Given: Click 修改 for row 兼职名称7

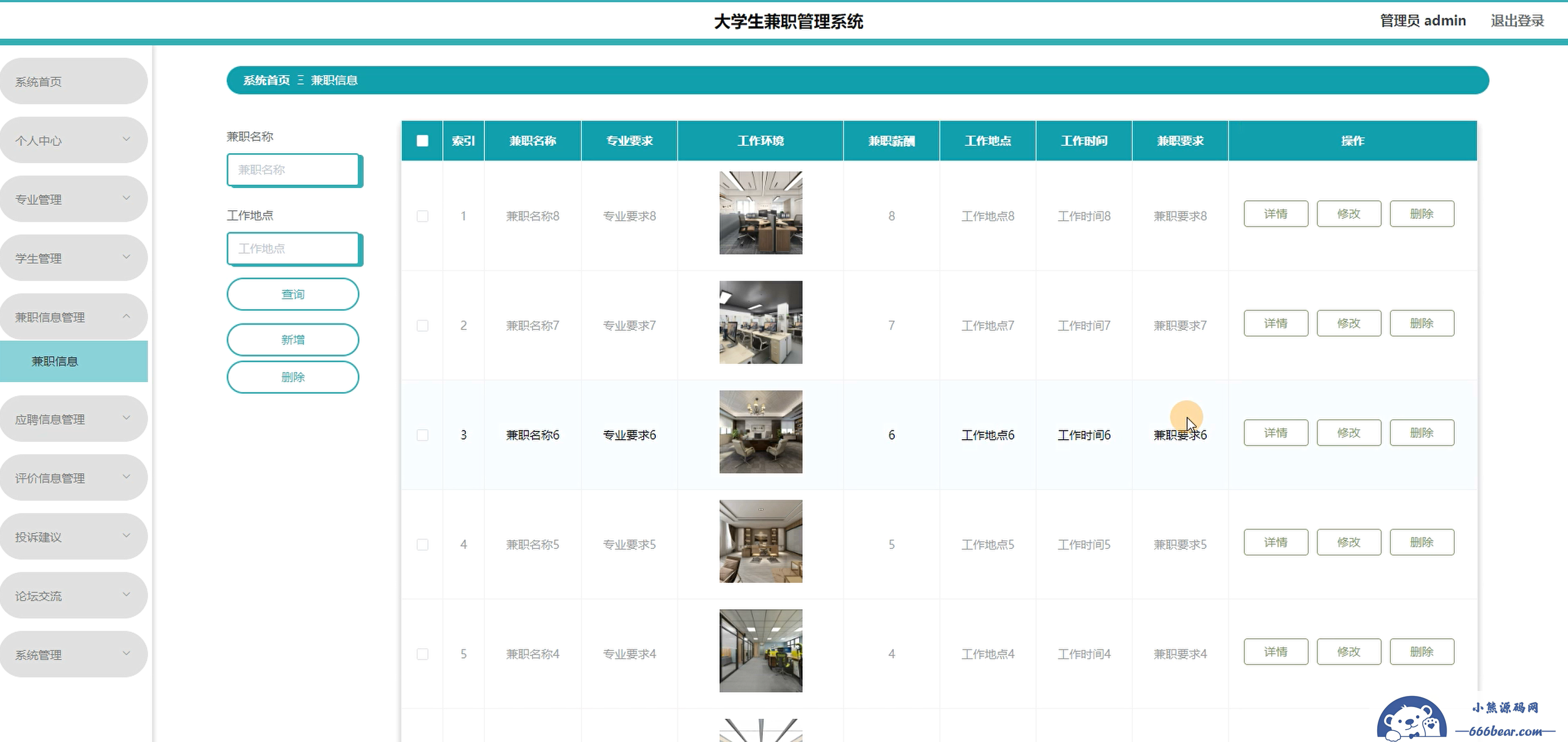Looking at the screenshot, I should [x=1349, y=323].
